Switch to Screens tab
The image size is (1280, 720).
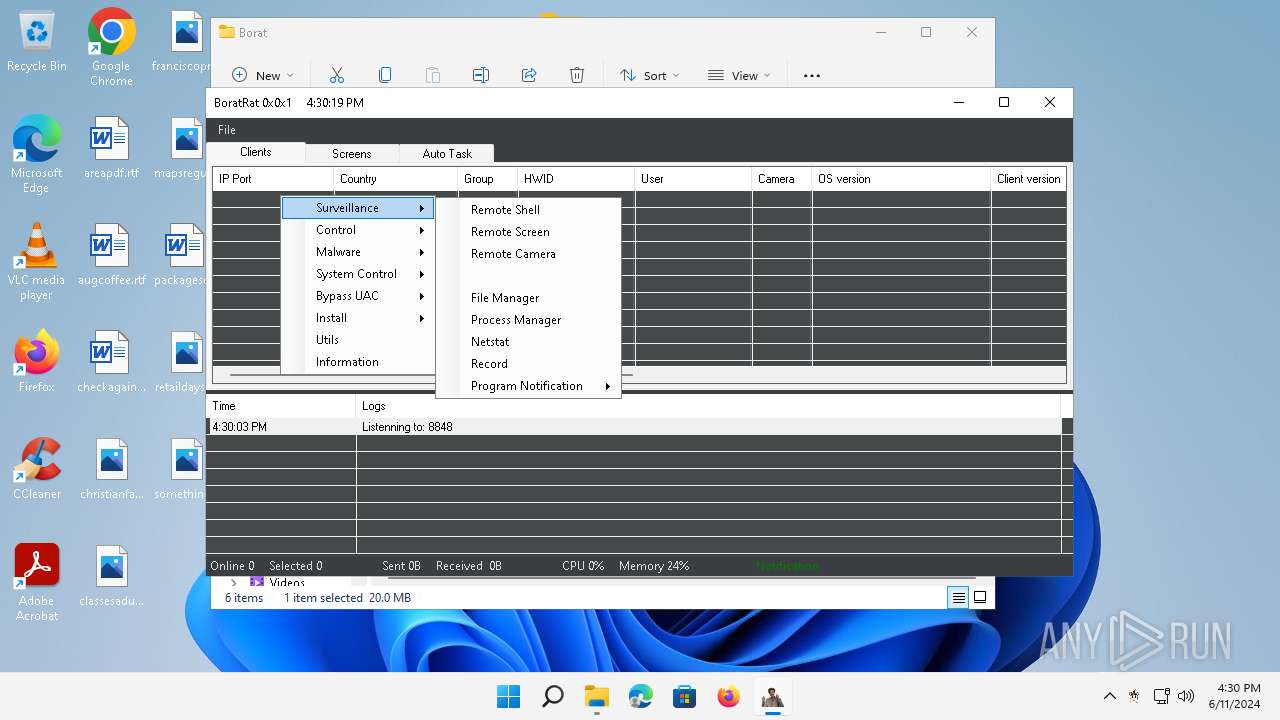[351, 154]
